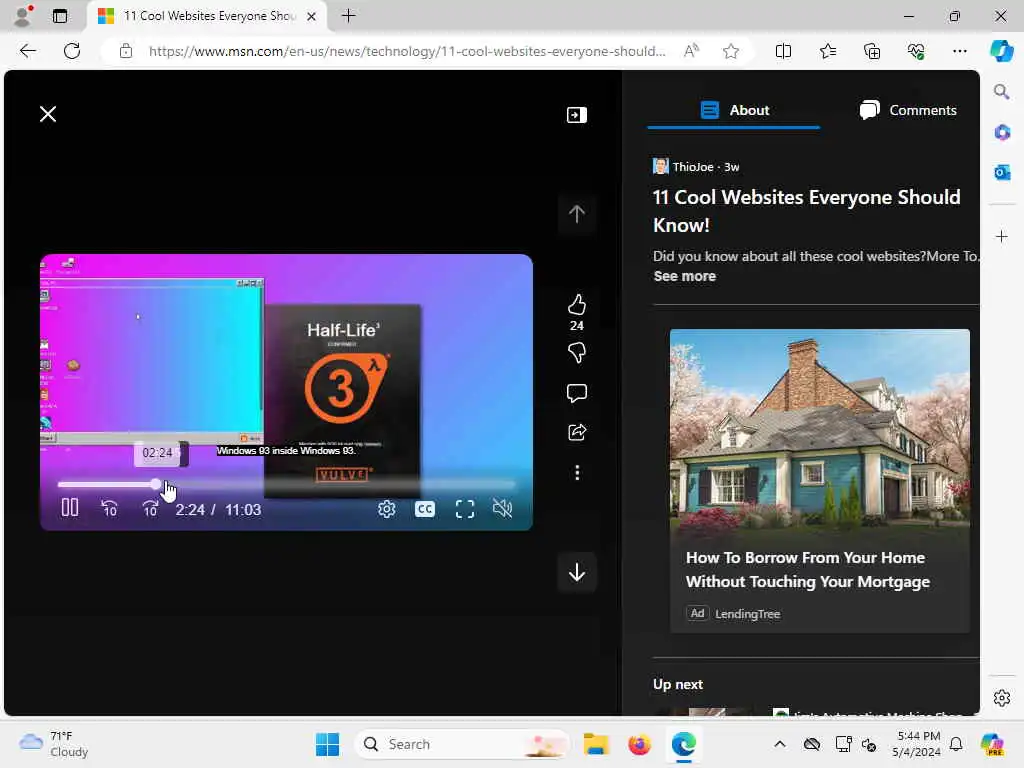
Task: Pause the video playback
Action: 70,508
